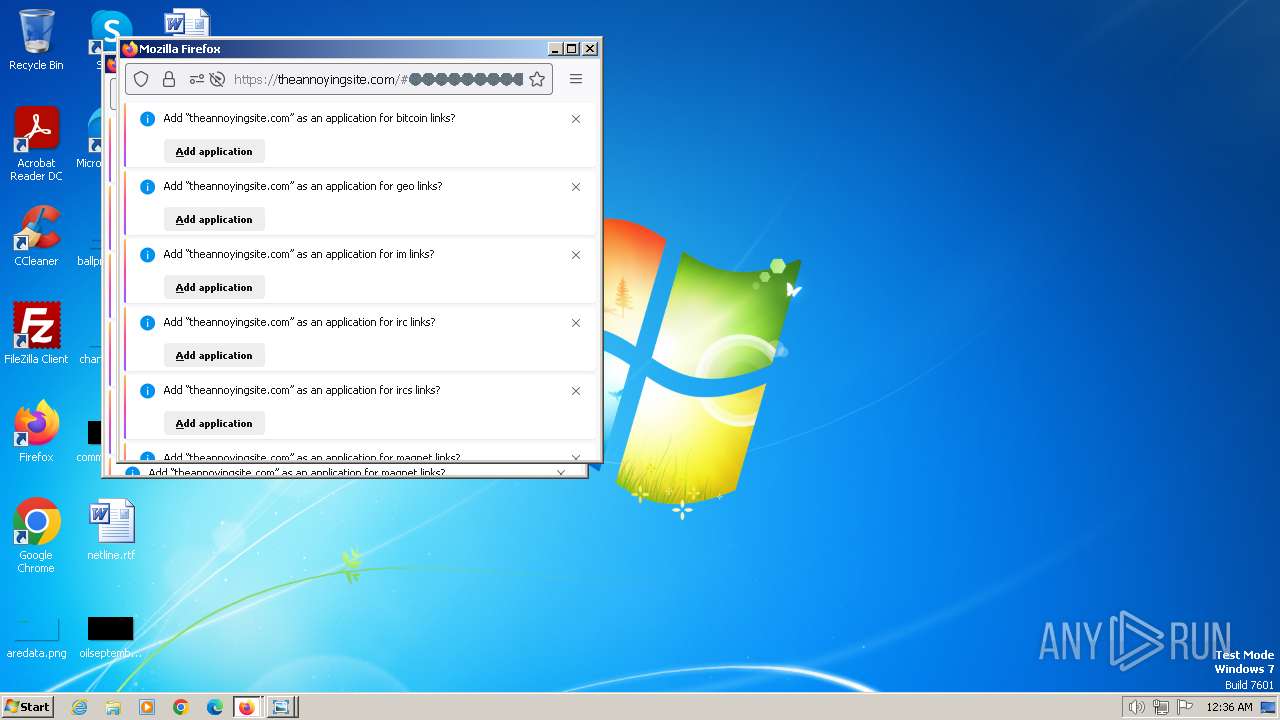Click info icon on irc links notification

[147, 323]
